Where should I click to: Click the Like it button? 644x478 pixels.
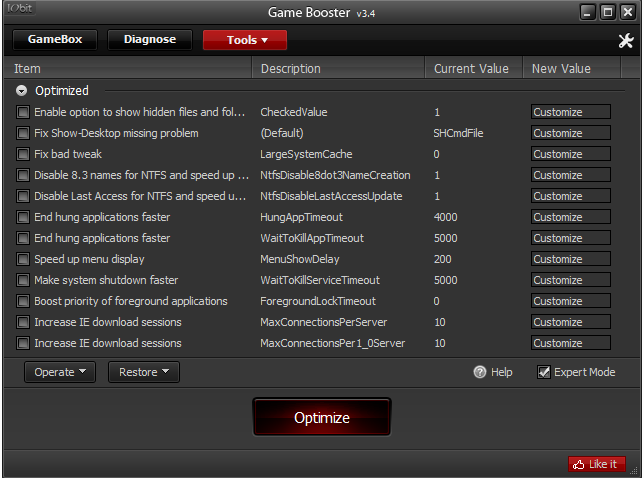597,464
